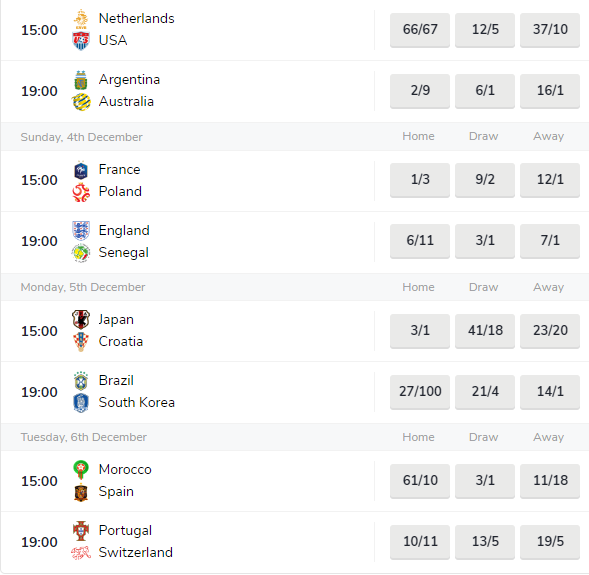Click the Morocco team crest icon
Image resolution: width=589 pixels, height=575 pixels.
pos(81,470)
